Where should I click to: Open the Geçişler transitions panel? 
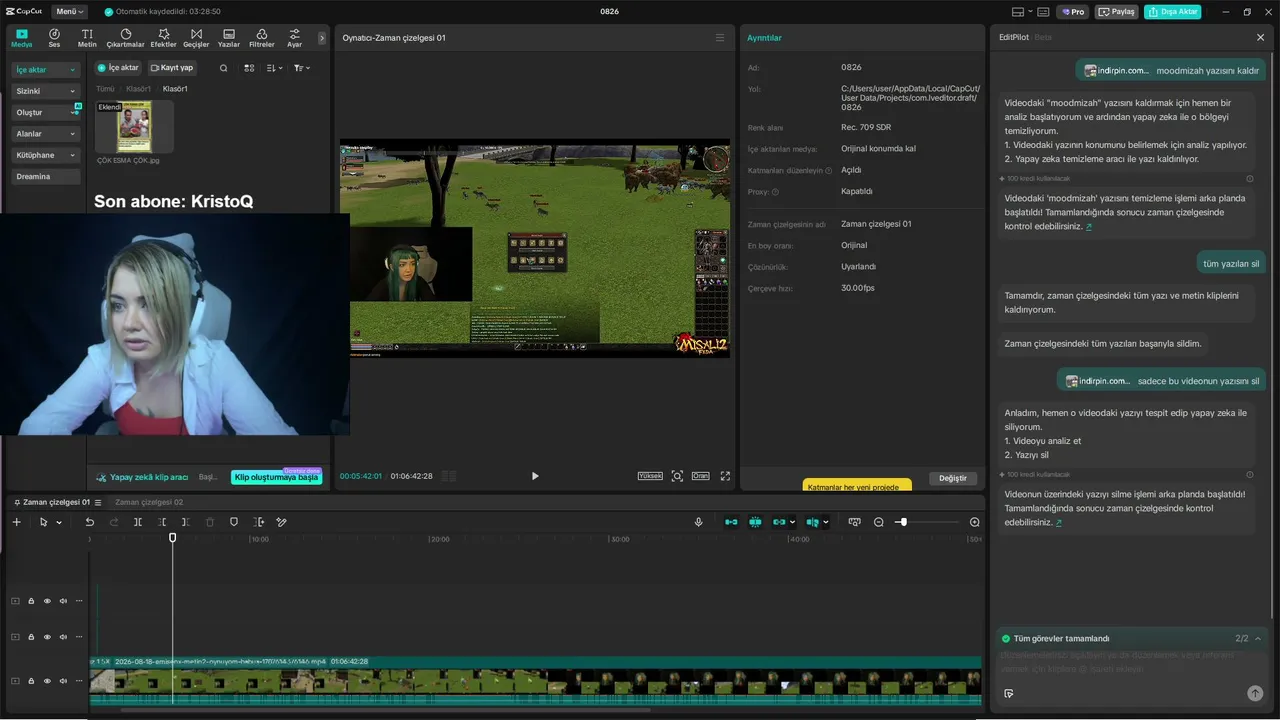(x=196, y=38)
